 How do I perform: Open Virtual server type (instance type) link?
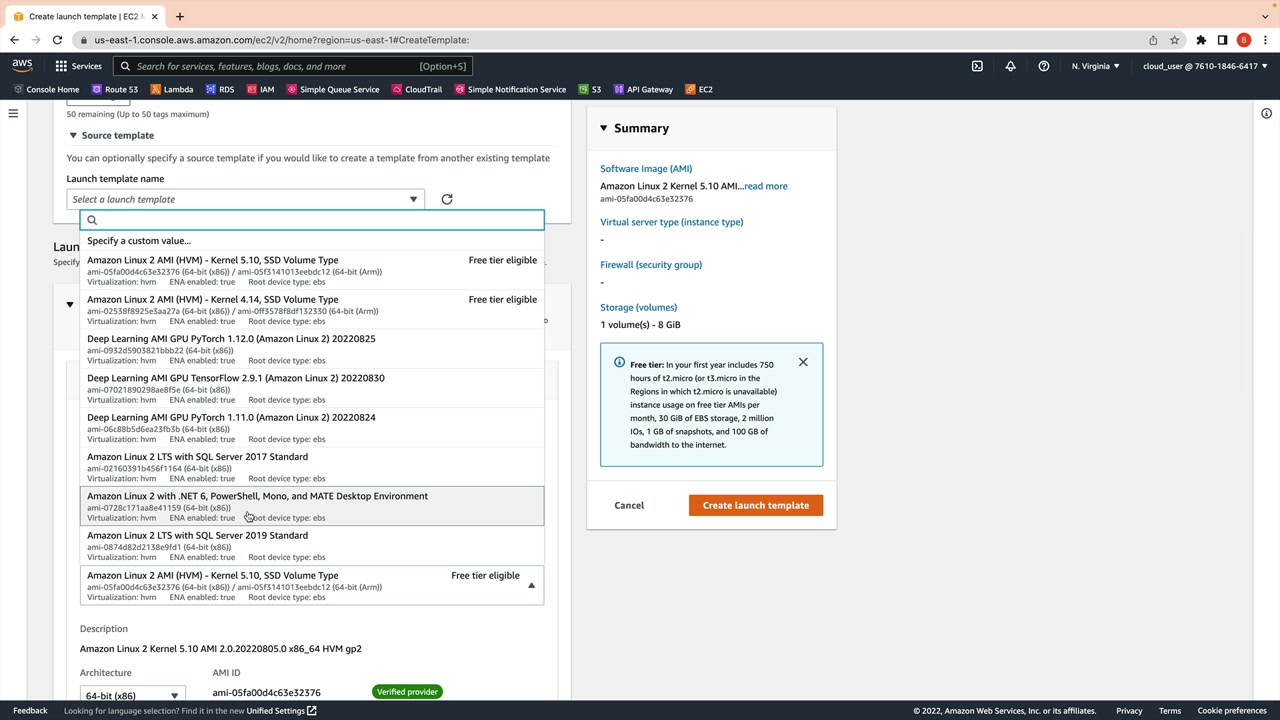672,222
